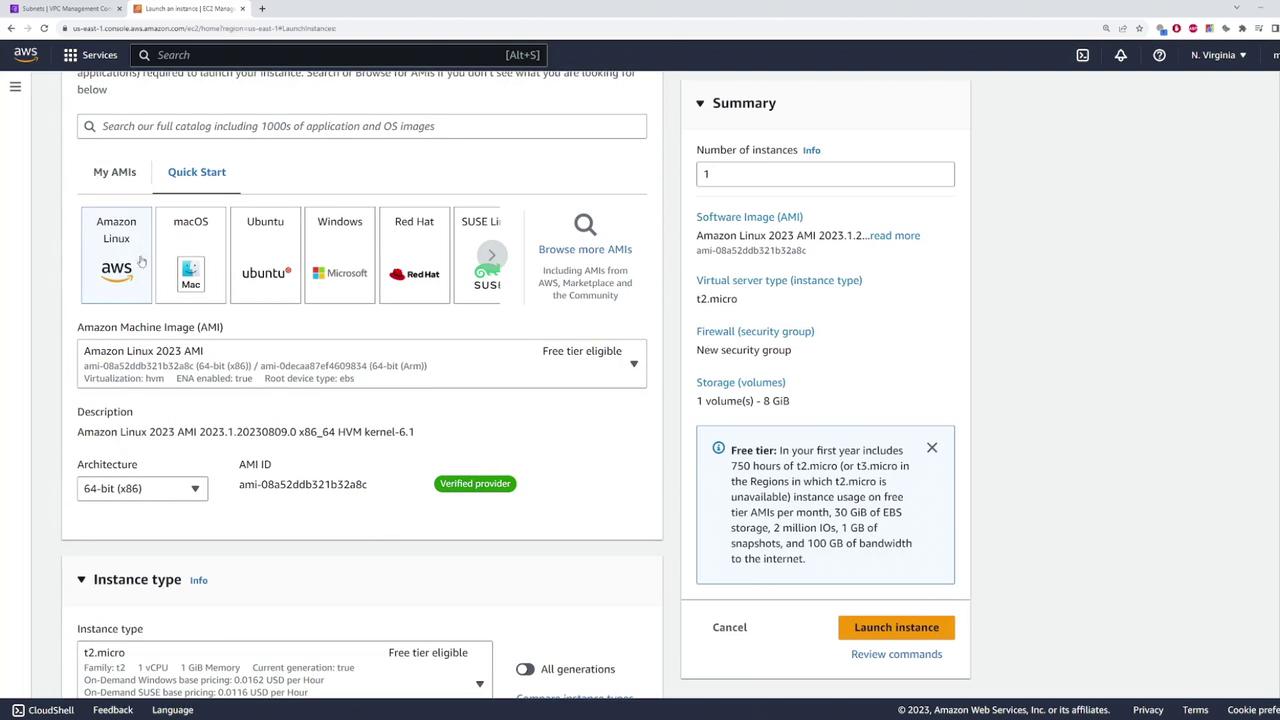Open the AWS help question mark menu
The image size is (1280, 720).
pos(1159,55)
